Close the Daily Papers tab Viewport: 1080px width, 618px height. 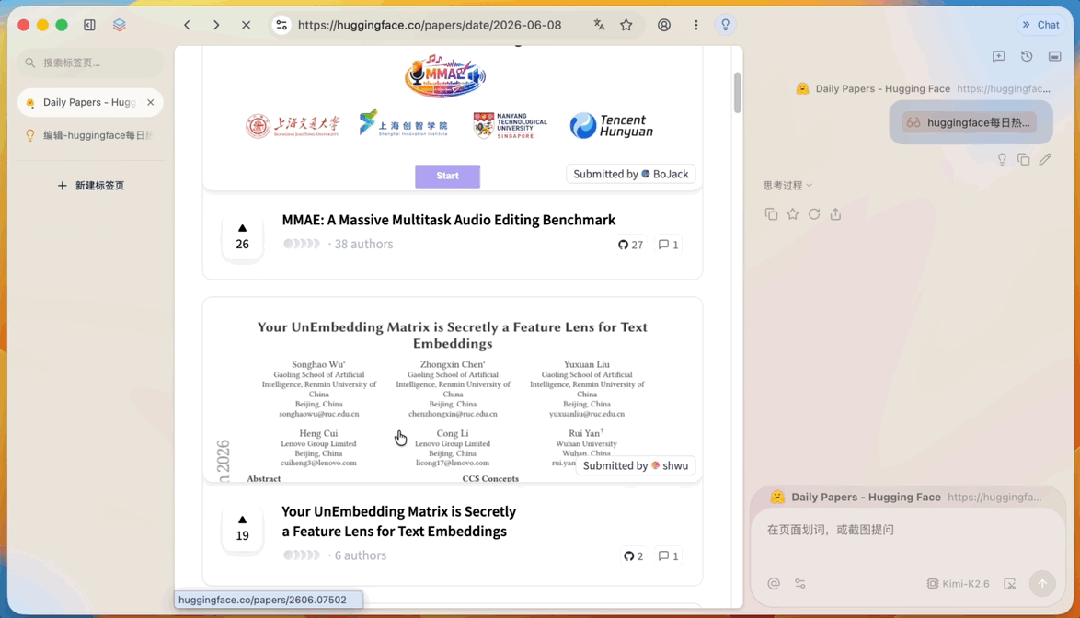pos(150,102)
